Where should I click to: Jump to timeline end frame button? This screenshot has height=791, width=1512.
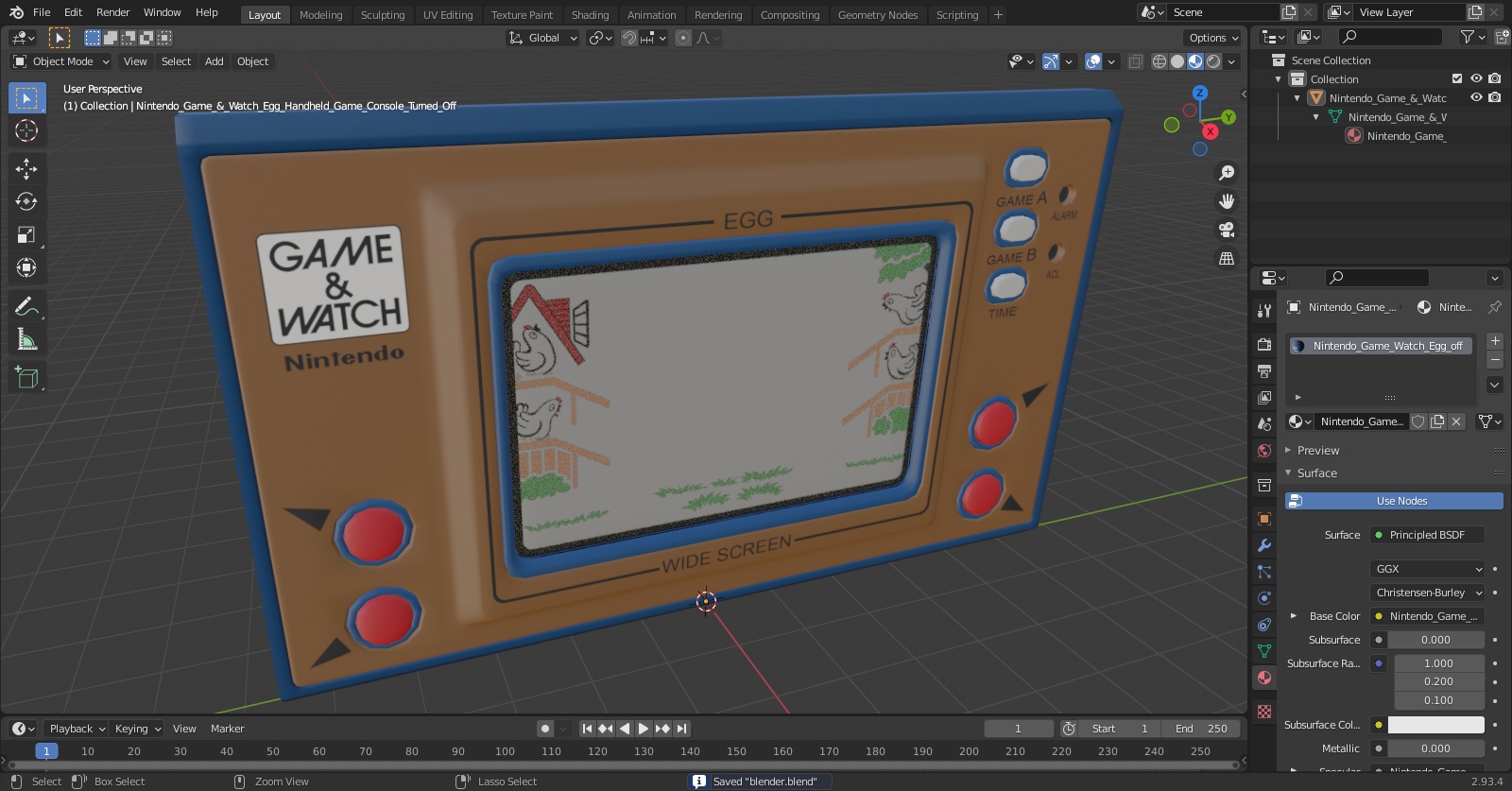click(x=681, y=729)
